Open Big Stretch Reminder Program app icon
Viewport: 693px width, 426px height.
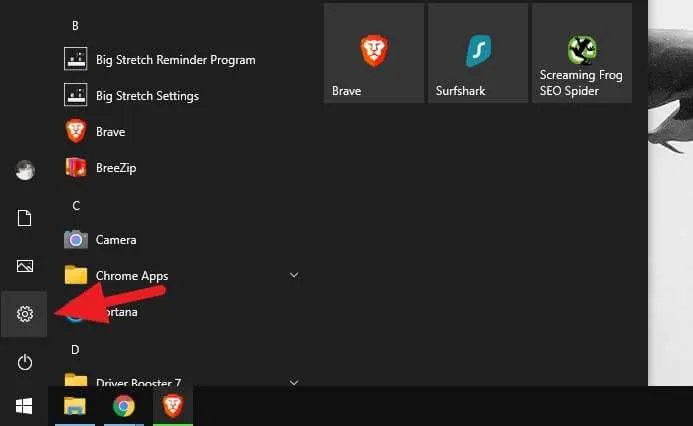(x=76, y=59)
